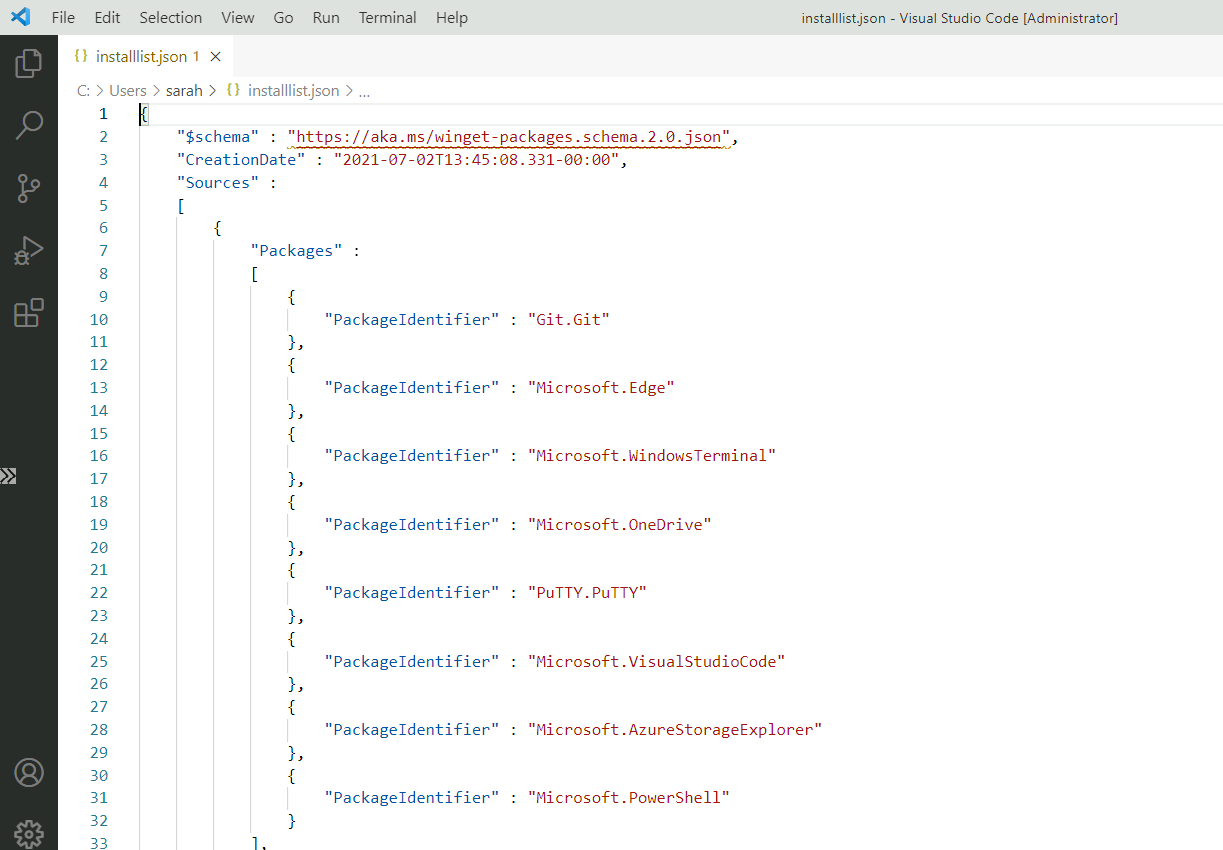Viewport: 1223px width, 850px height.
Task: Click the "PuTTY.PuTTY" package value
Action: [587, 593]
